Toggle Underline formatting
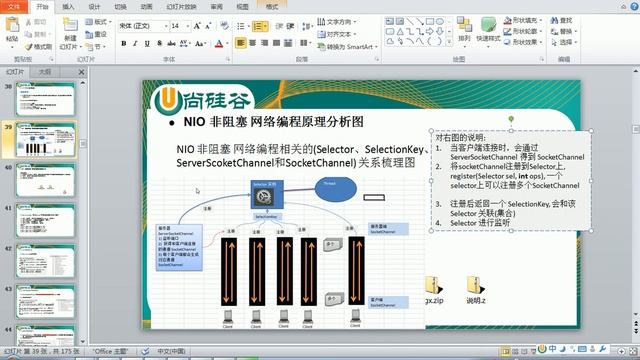This screenshot has width=640, height=360. pyautogui.click(x=147, y=43)
